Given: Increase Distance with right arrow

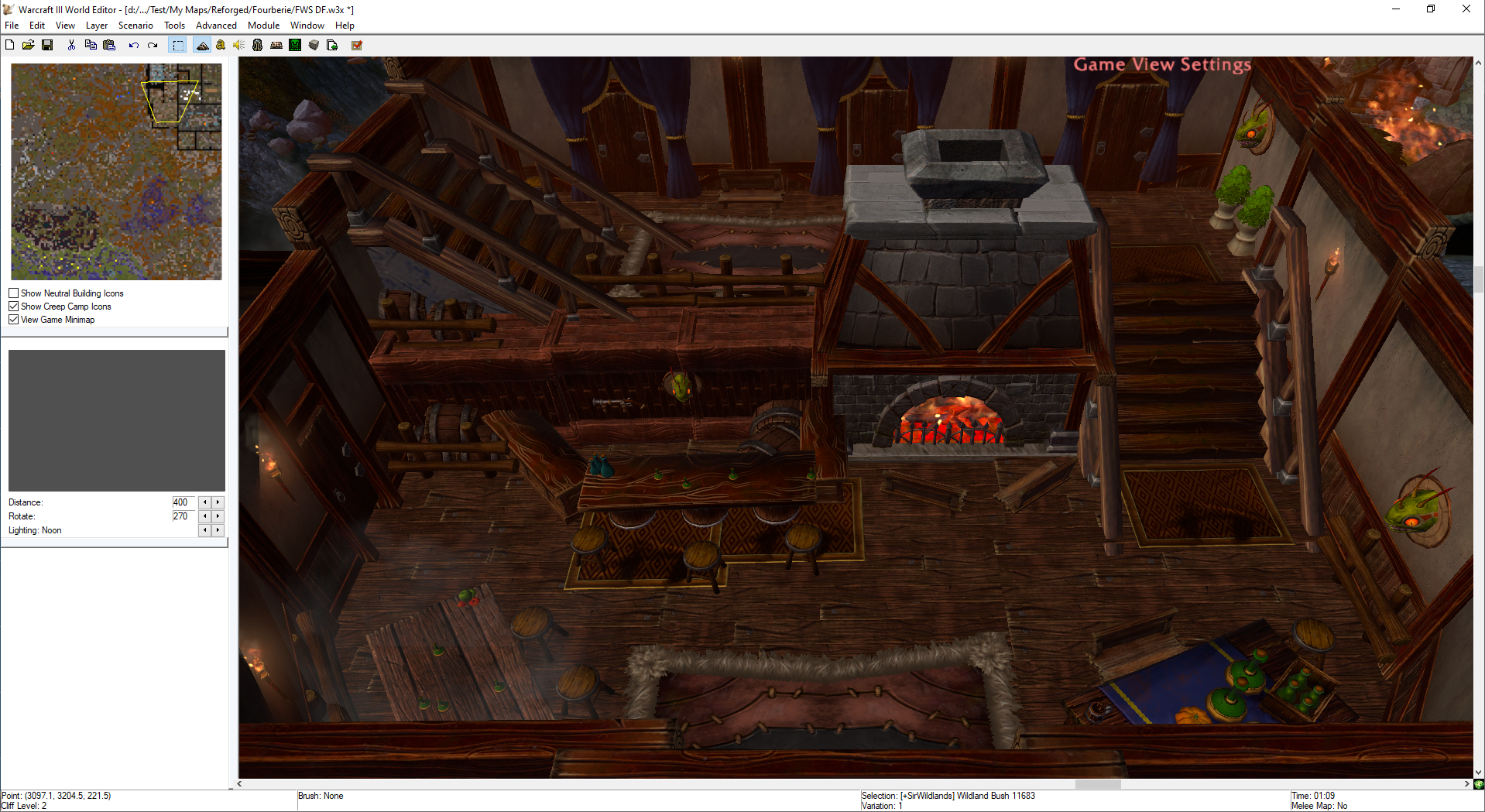Looking at the screenshot, I should (x=218, y=502).
